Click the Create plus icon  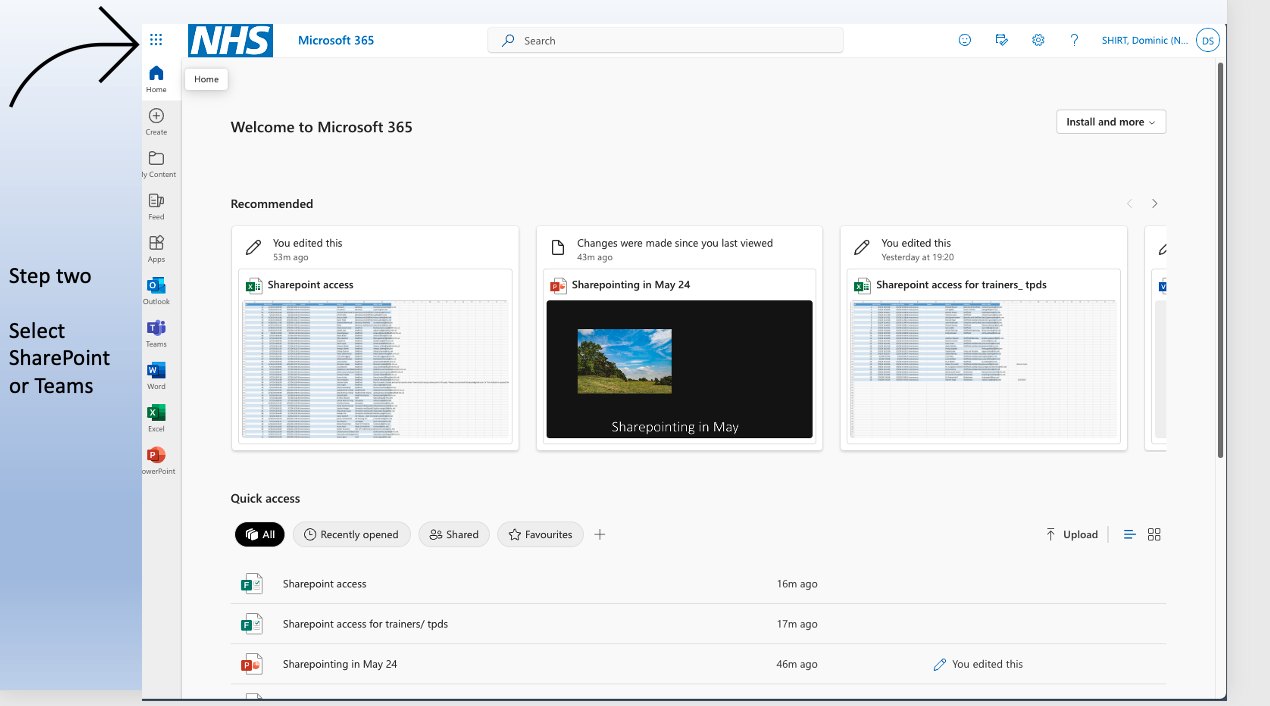[156, 116]
